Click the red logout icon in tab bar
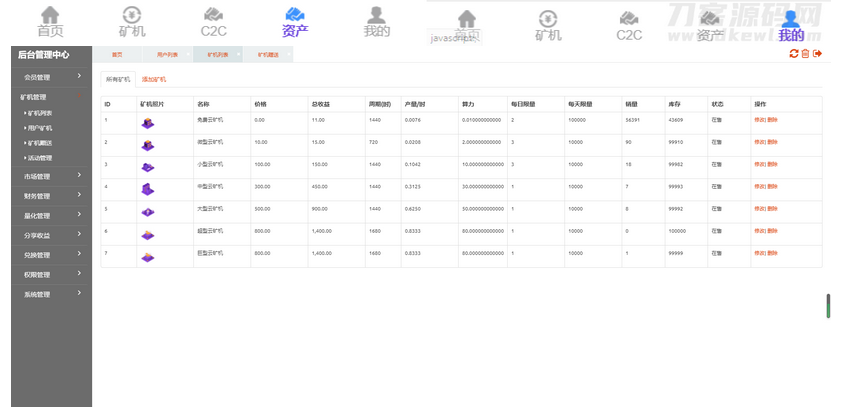 point(818,54)
